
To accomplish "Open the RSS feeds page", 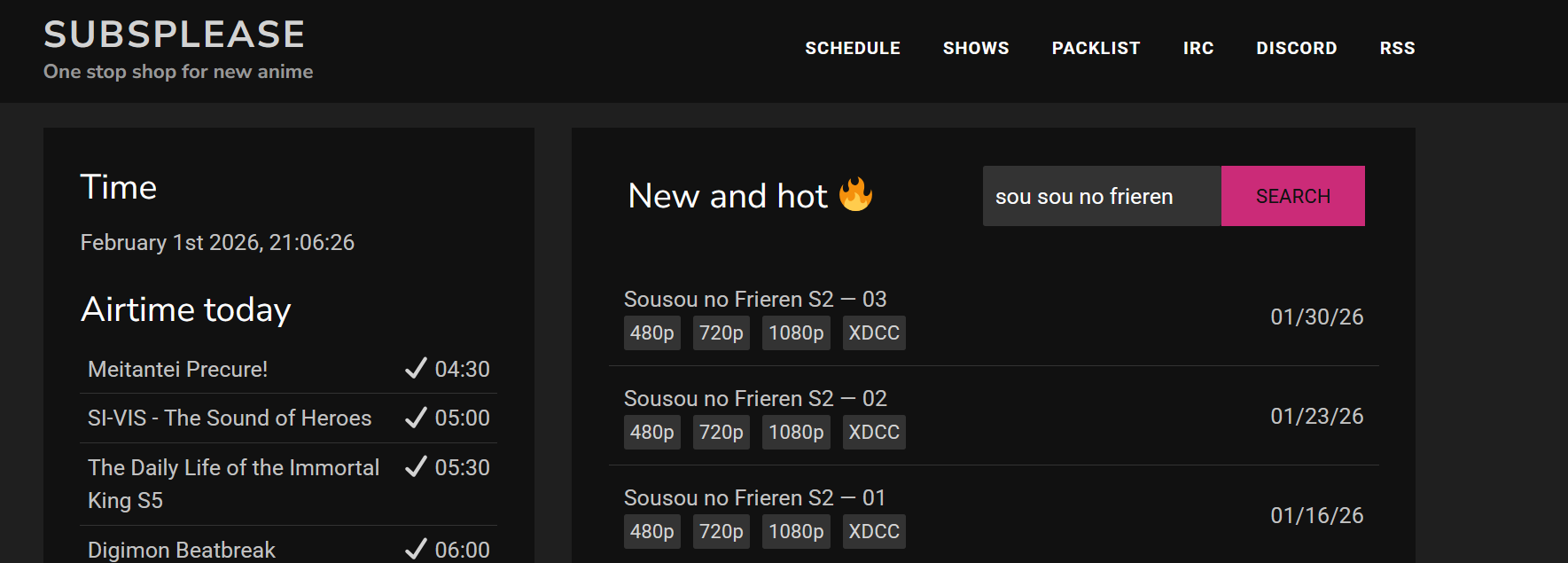I will coord(1397,48).
